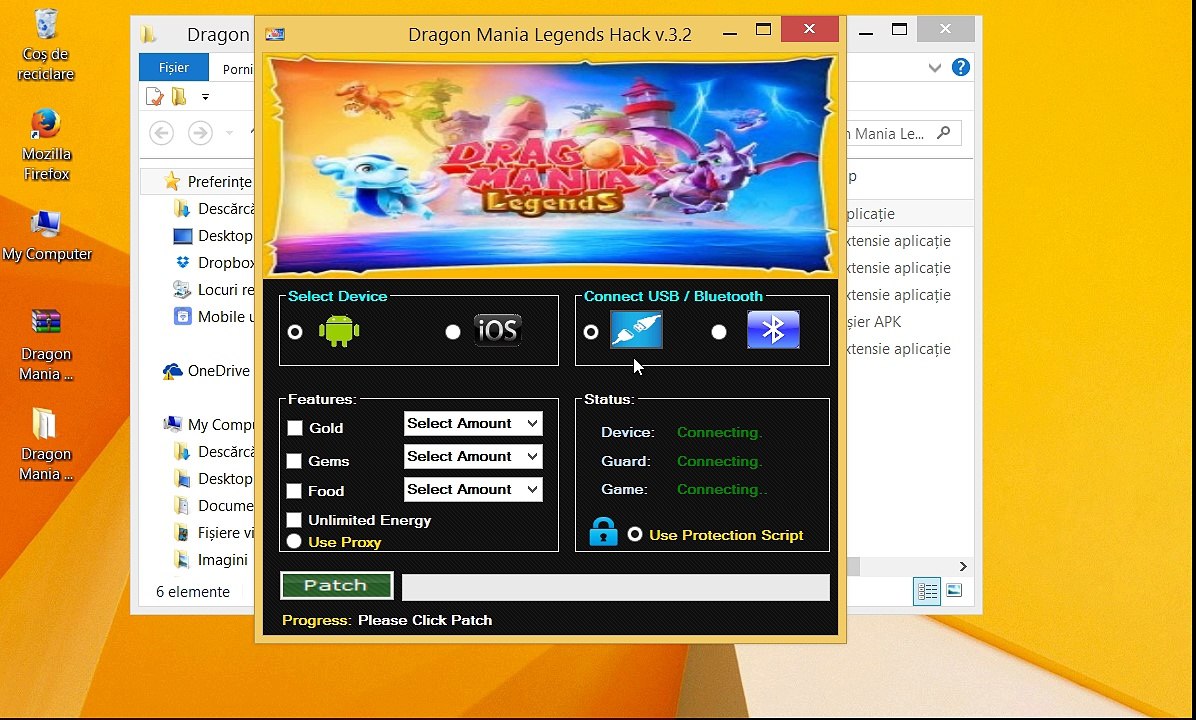Go back with Explorer's back arrow

click(x=161, y=133)
